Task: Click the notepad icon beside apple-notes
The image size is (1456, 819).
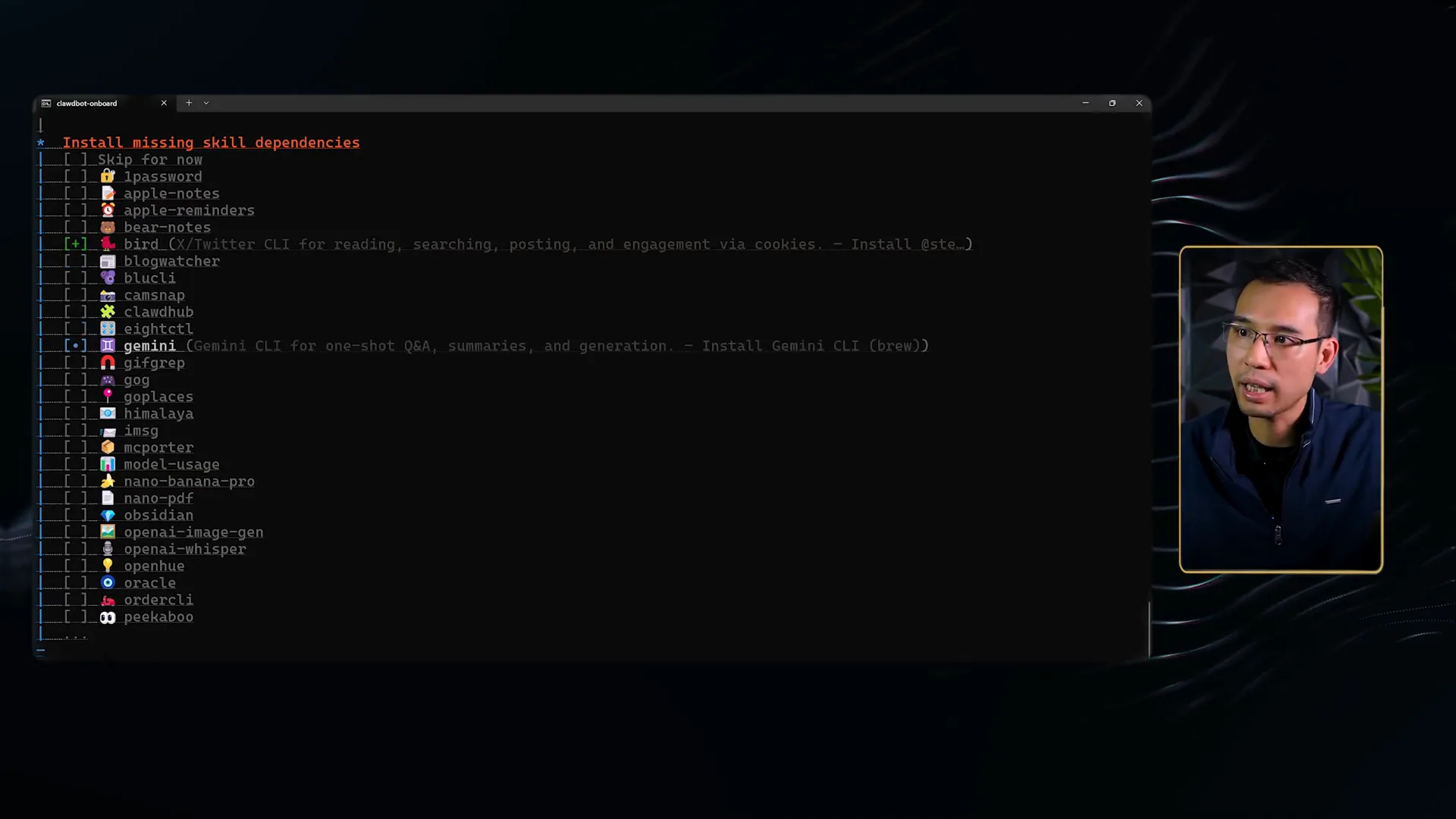Action: tap(108, 193)
